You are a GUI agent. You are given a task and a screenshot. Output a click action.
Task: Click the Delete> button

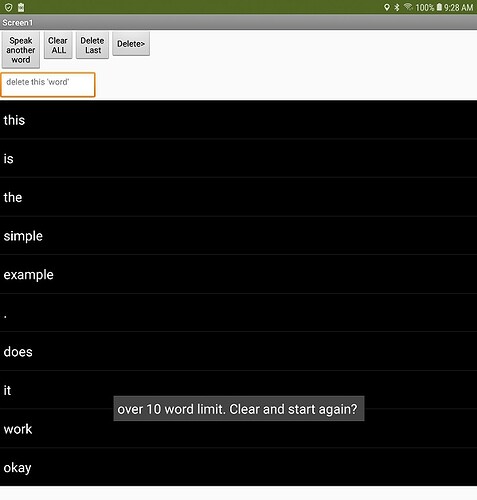pos(131,44)
